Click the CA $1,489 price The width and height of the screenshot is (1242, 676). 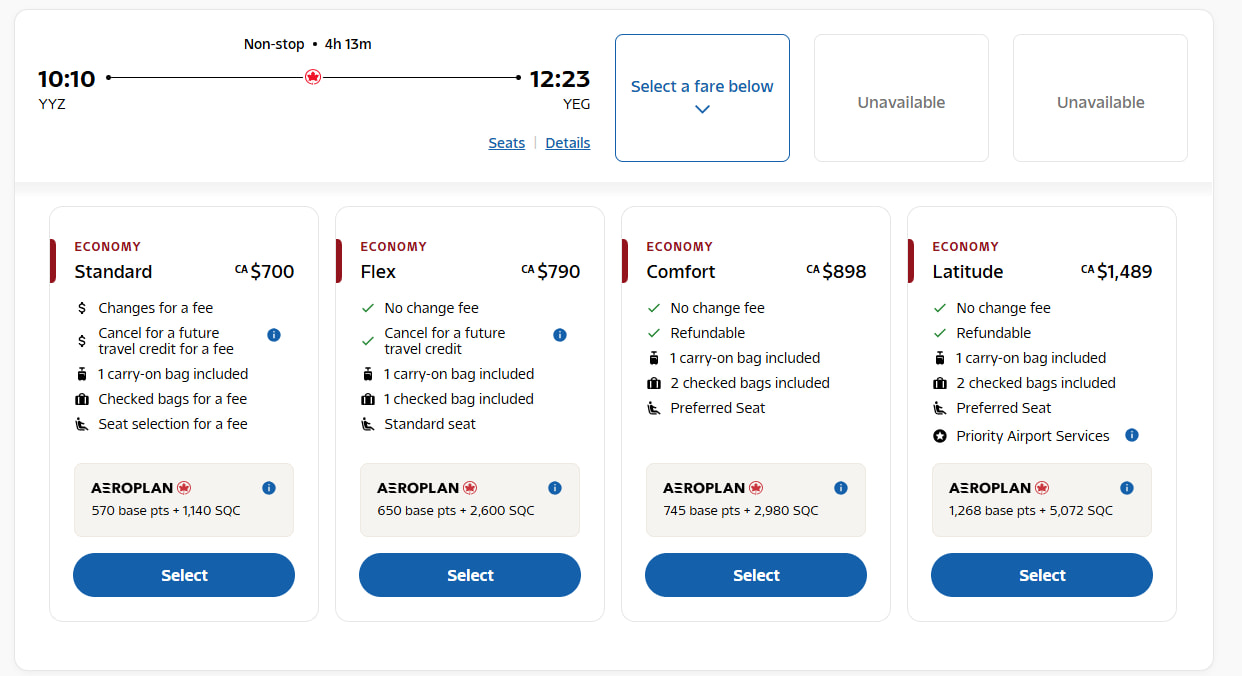[x=1117, y=271]
